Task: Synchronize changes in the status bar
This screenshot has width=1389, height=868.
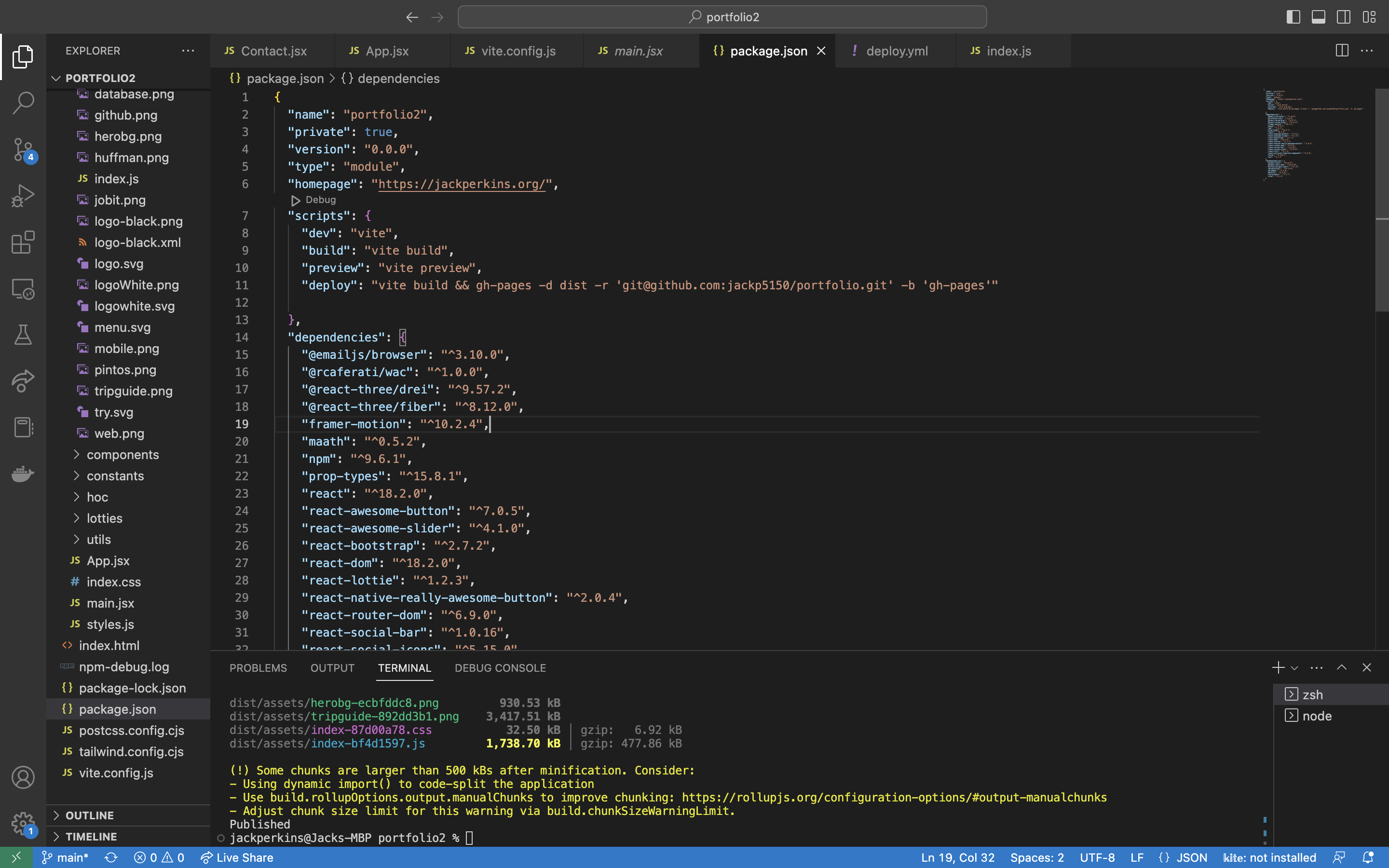Action: (111, 858)
